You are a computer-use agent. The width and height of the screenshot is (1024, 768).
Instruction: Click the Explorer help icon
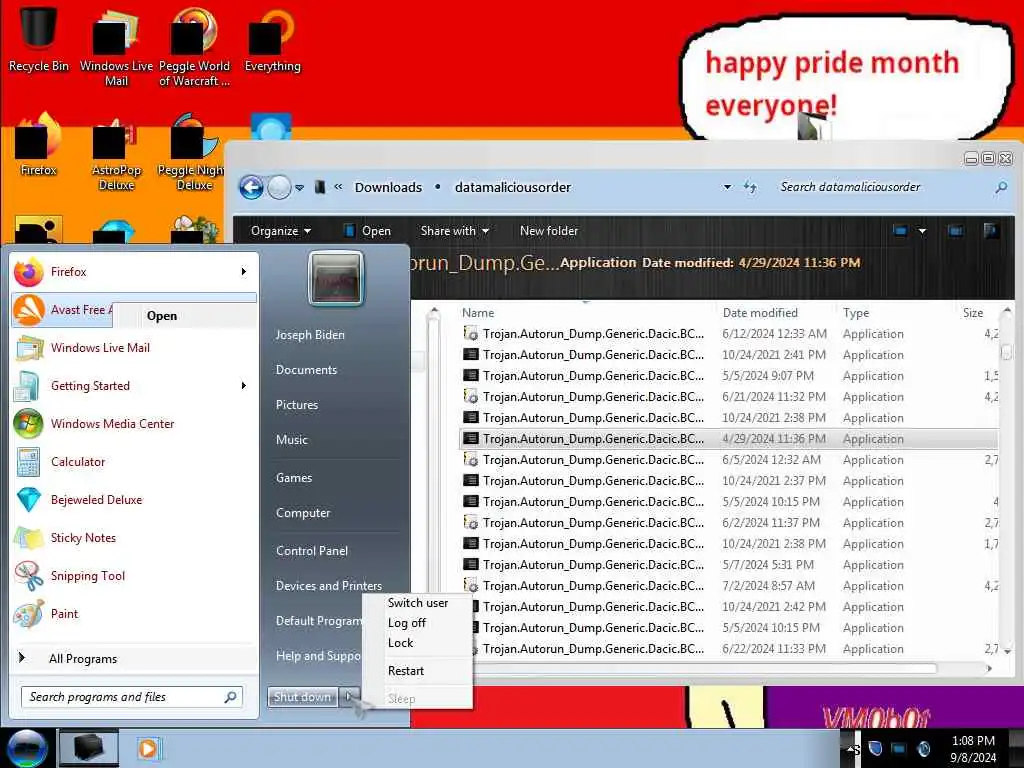point(990,231)
